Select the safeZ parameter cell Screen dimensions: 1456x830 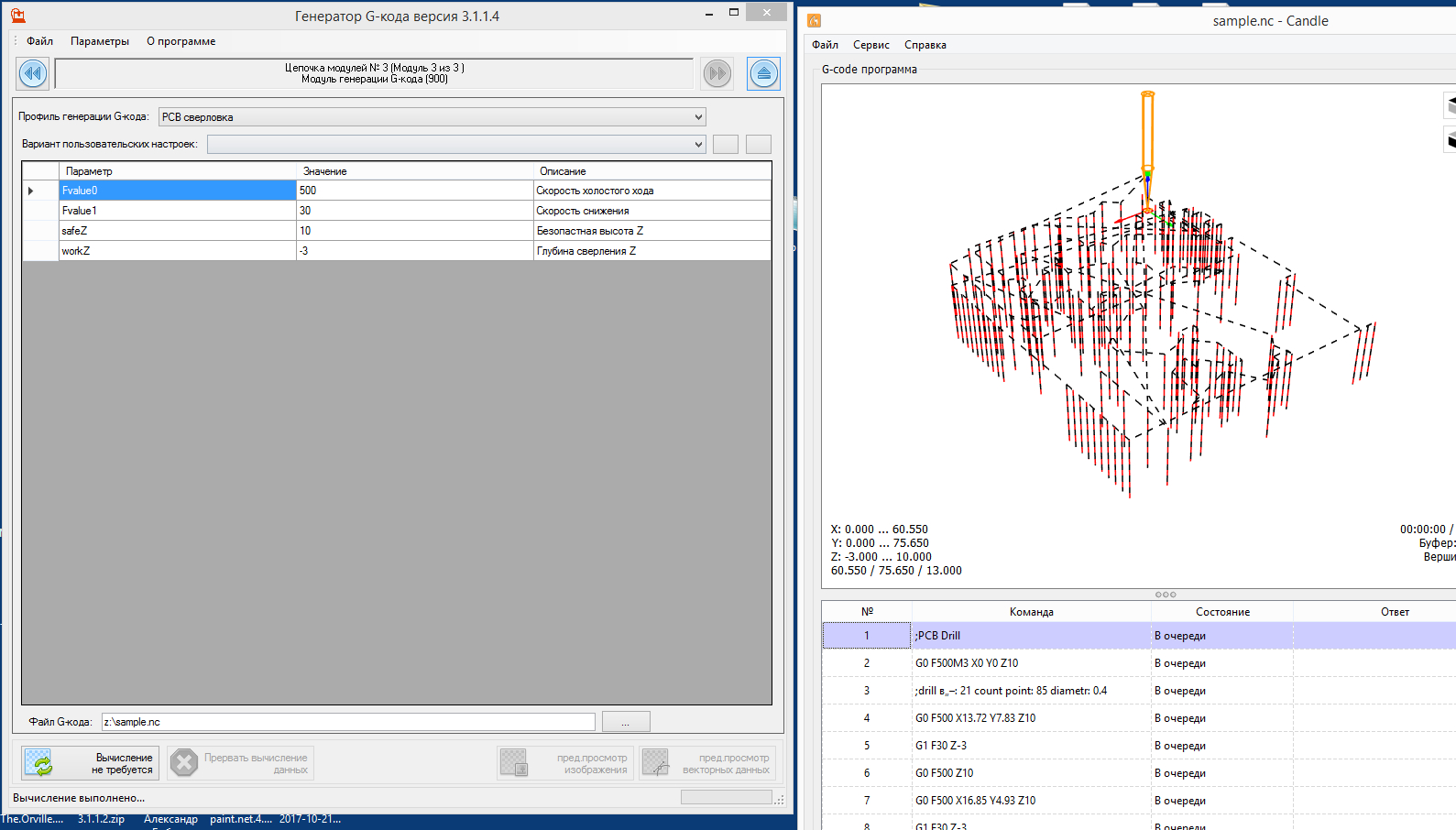click(x=178, y=231)
